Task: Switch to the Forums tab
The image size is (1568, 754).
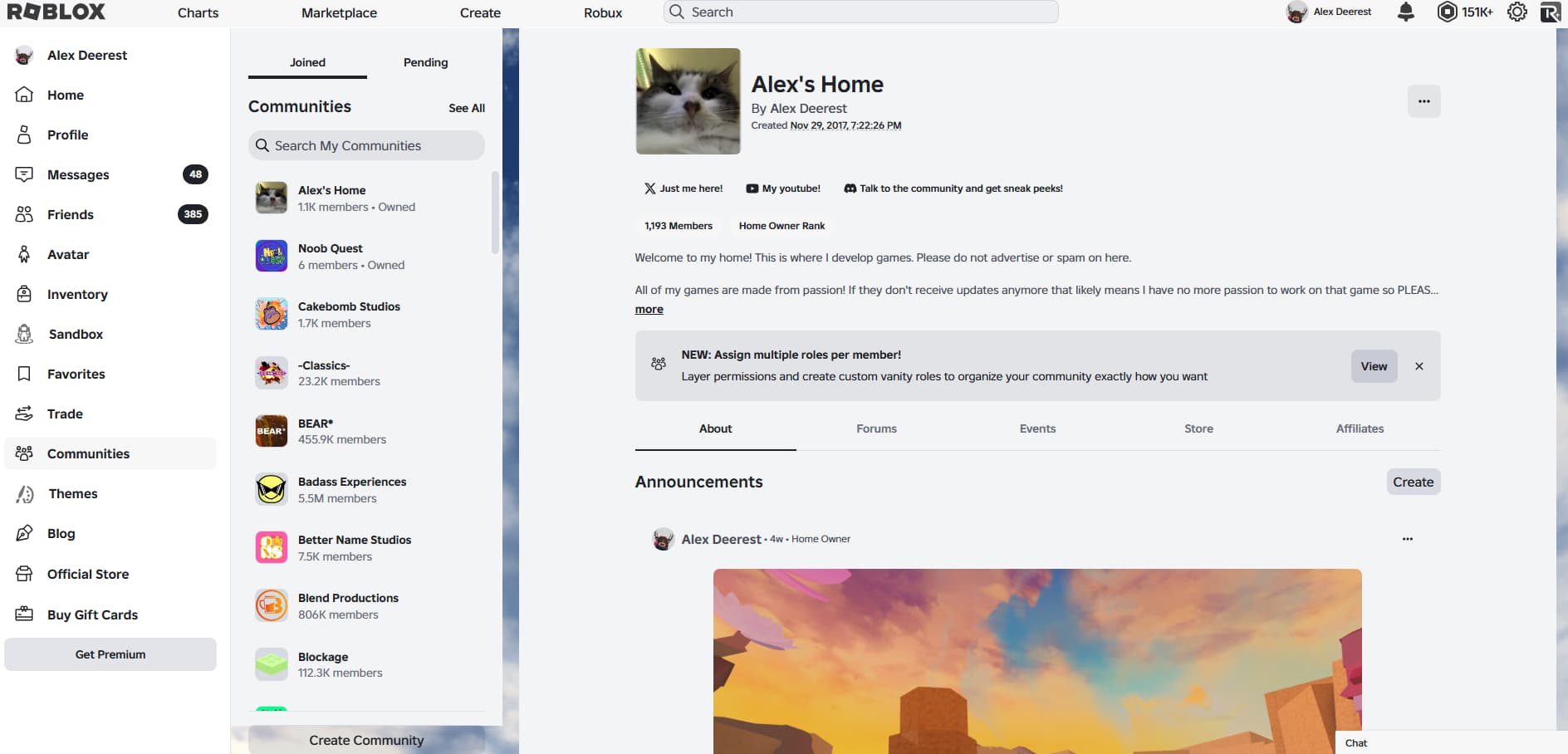Action: point(876,428)
